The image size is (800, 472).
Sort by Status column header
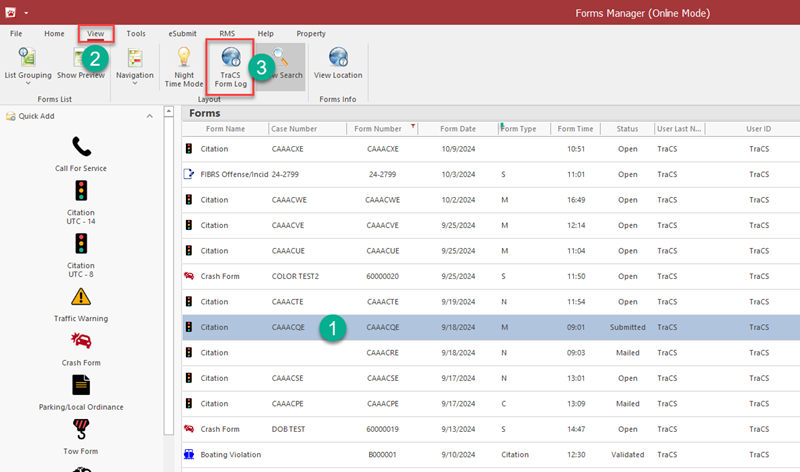coord(627,129)
